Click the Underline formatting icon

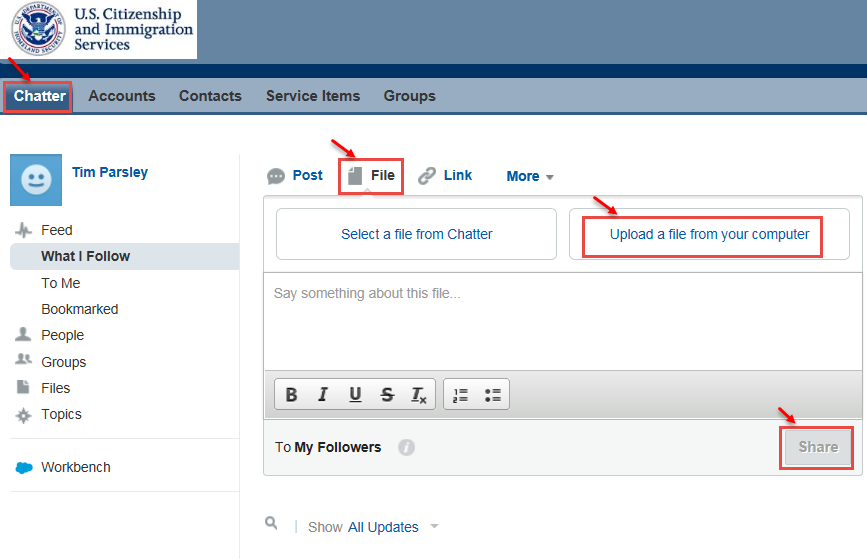pyautogui.click(x=355, y=395)
